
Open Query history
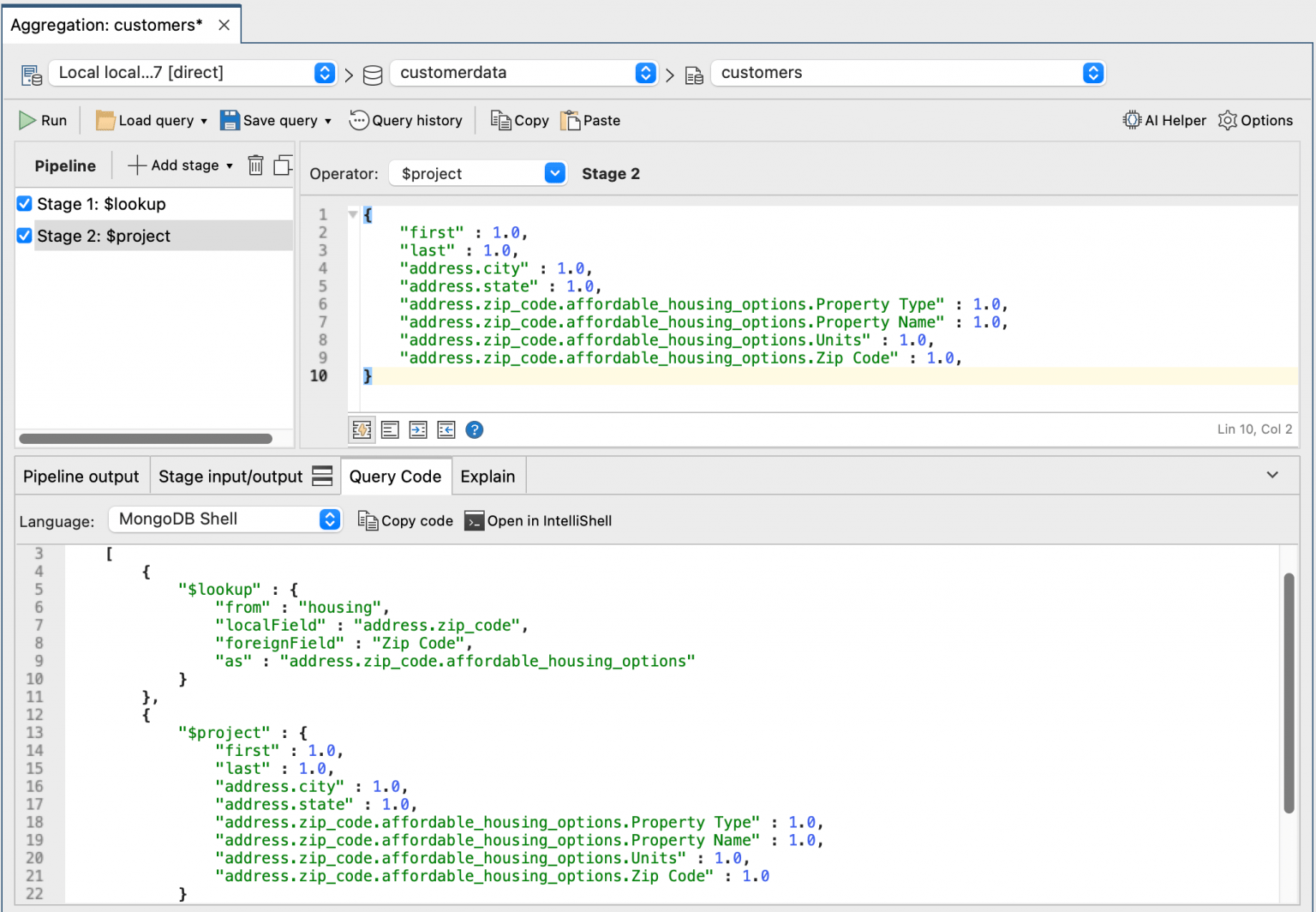(405, 120)
